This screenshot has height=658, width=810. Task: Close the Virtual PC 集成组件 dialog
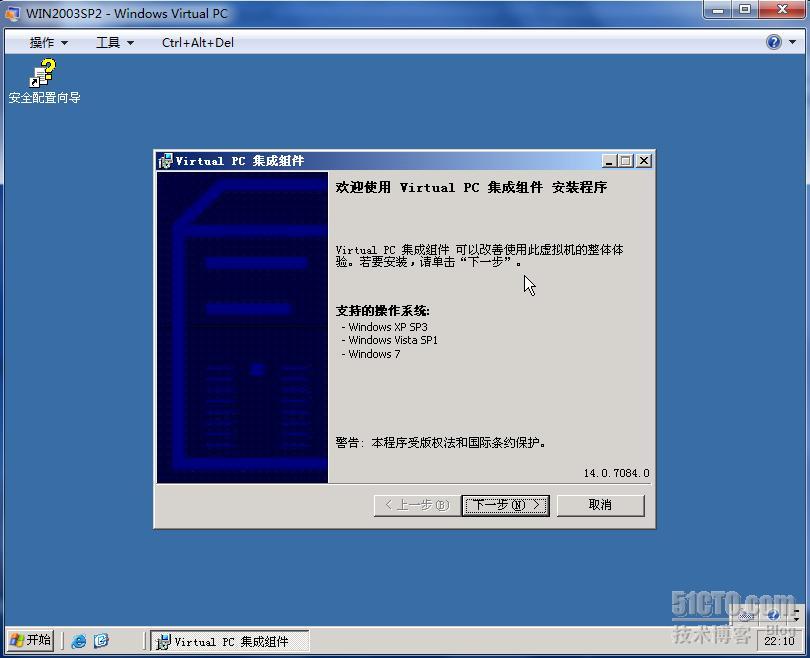644,161
